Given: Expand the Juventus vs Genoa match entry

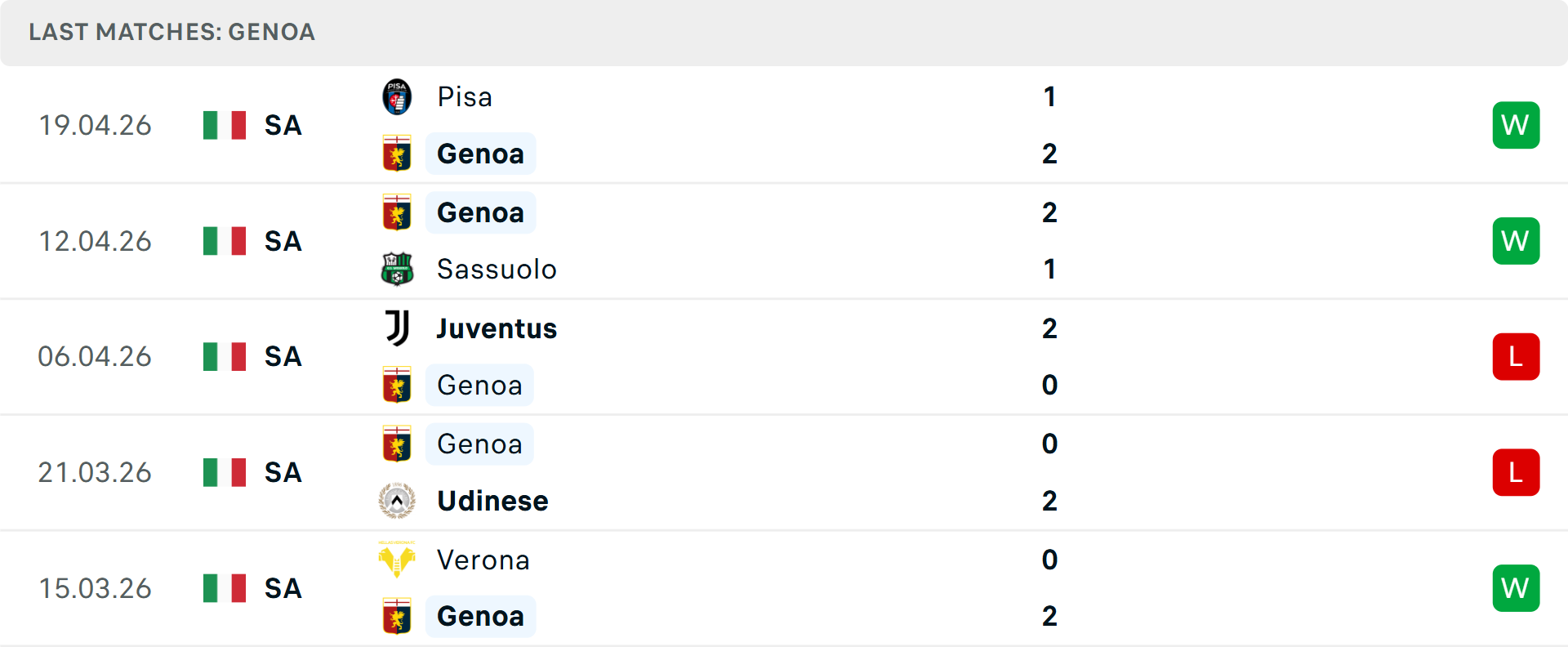Looking at the screenshot, I should pos(784,356).
